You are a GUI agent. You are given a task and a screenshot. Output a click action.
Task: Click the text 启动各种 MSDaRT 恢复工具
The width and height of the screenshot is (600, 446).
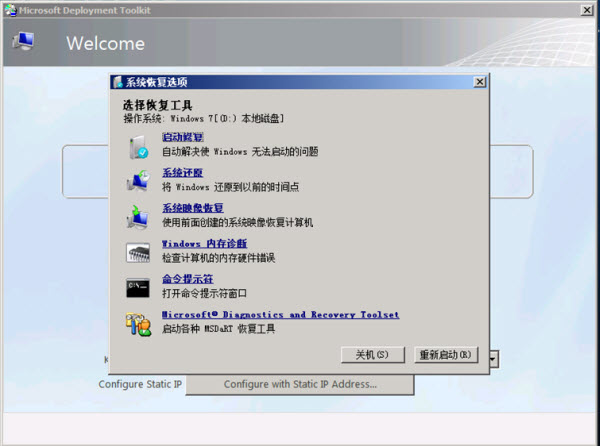click(218, 329)
